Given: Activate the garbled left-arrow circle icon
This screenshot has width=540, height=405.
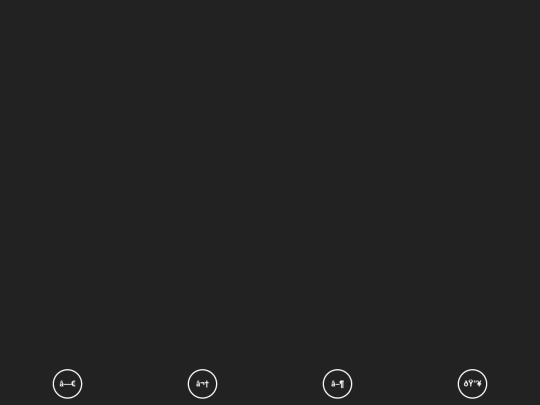Looking at the screenshot, I should tap(68, 384).
